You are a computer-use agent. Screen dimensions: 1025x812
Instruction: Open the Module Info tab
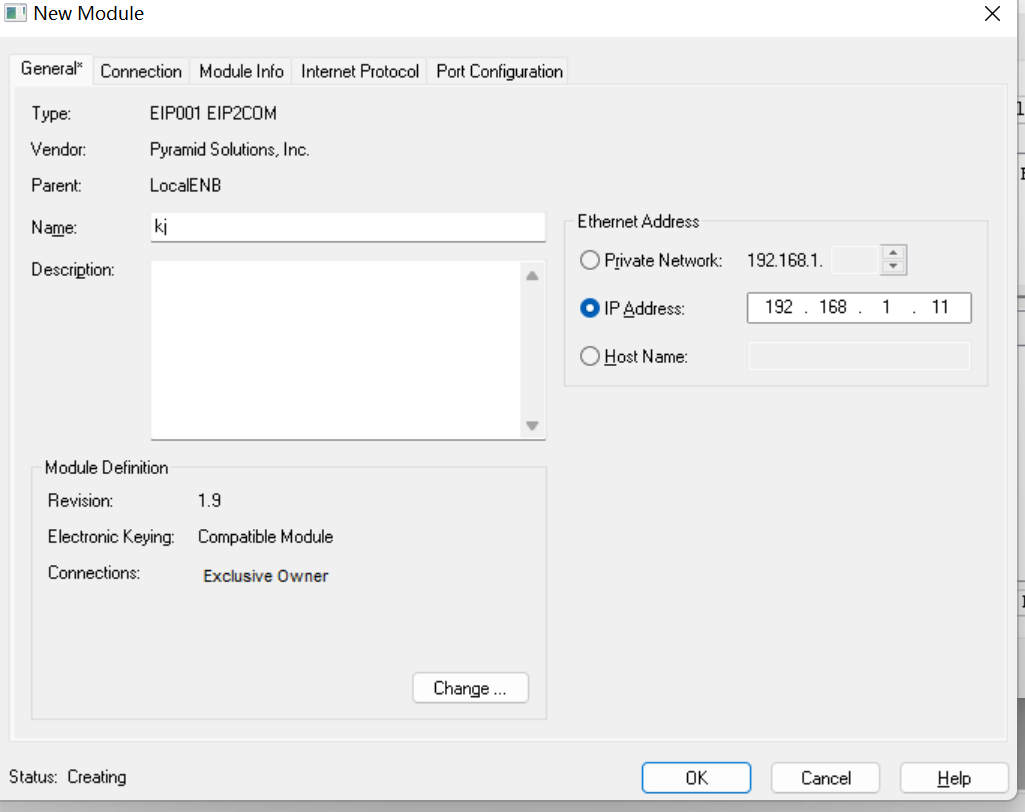(241, 71)
